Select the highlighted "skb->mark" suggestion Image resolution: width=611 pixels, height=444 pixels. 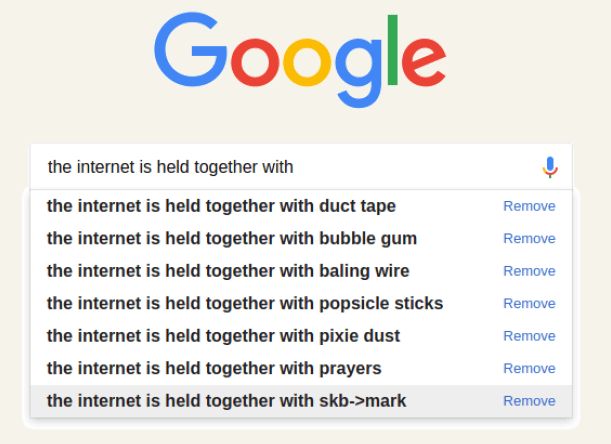227,401
